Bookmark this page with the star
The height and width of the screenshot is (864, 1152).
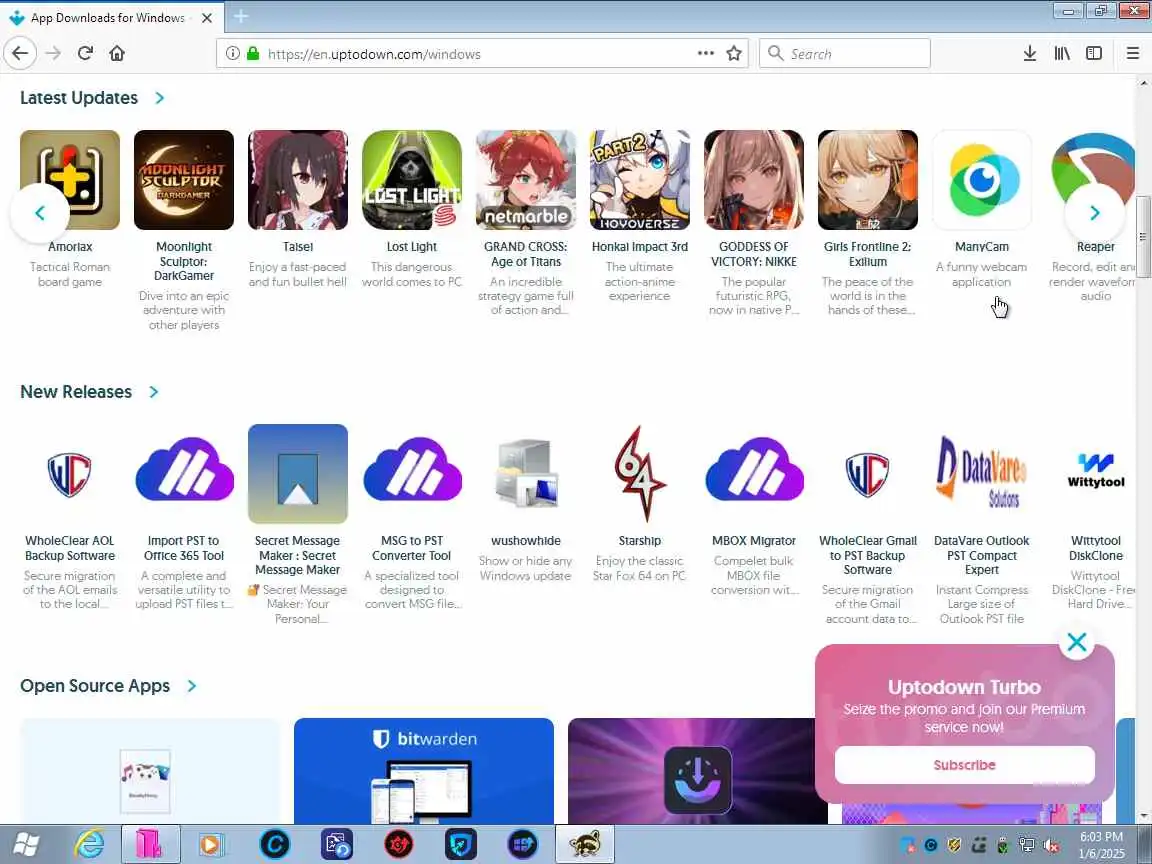pyautogui.click(x=733, y=53)
